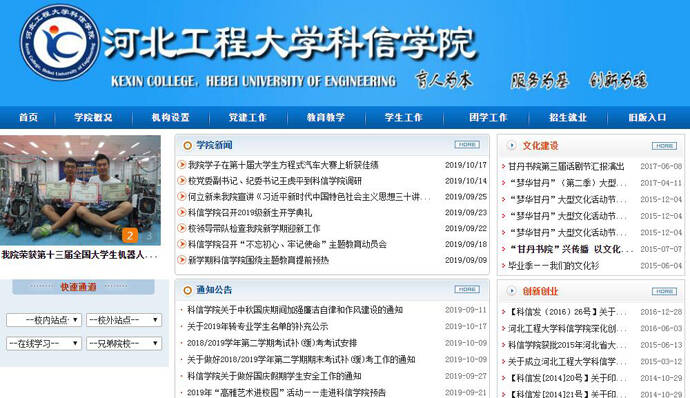Open “甘丹书院”兴传播 以文化... link
This screenshot has height=398, width=690.
571,249
